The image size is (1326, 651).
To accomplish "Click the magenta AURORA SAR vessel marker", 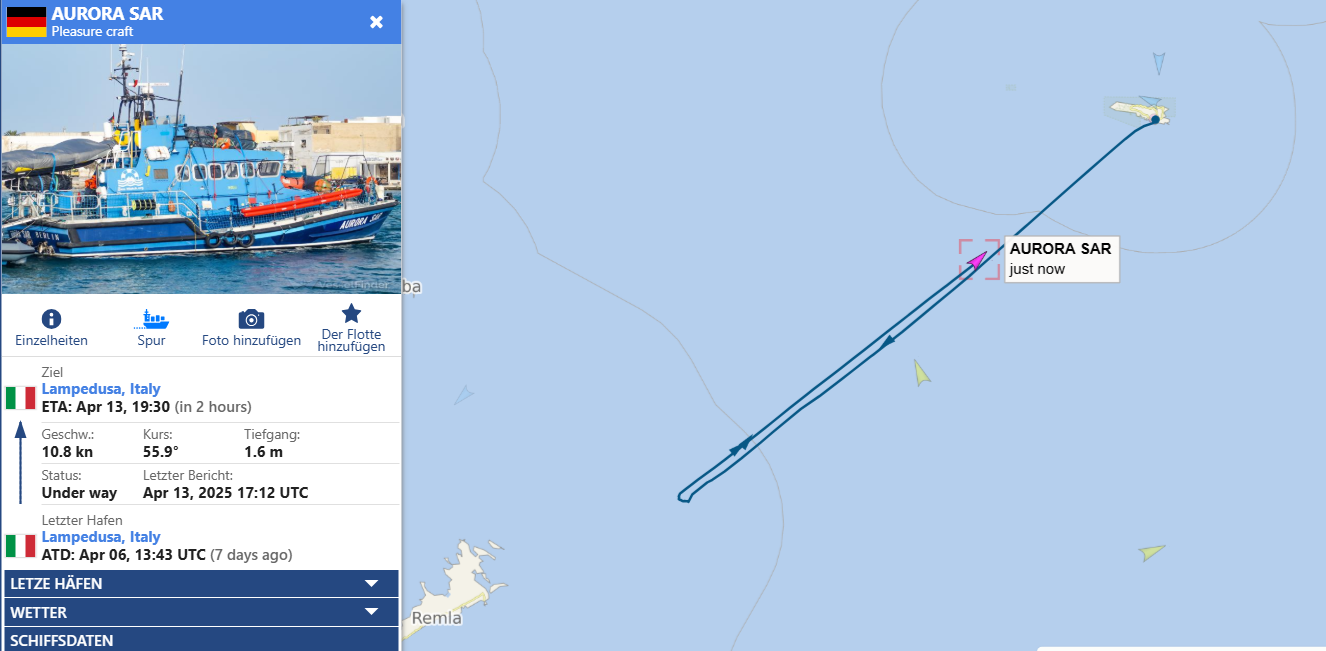I will [978, 260].
